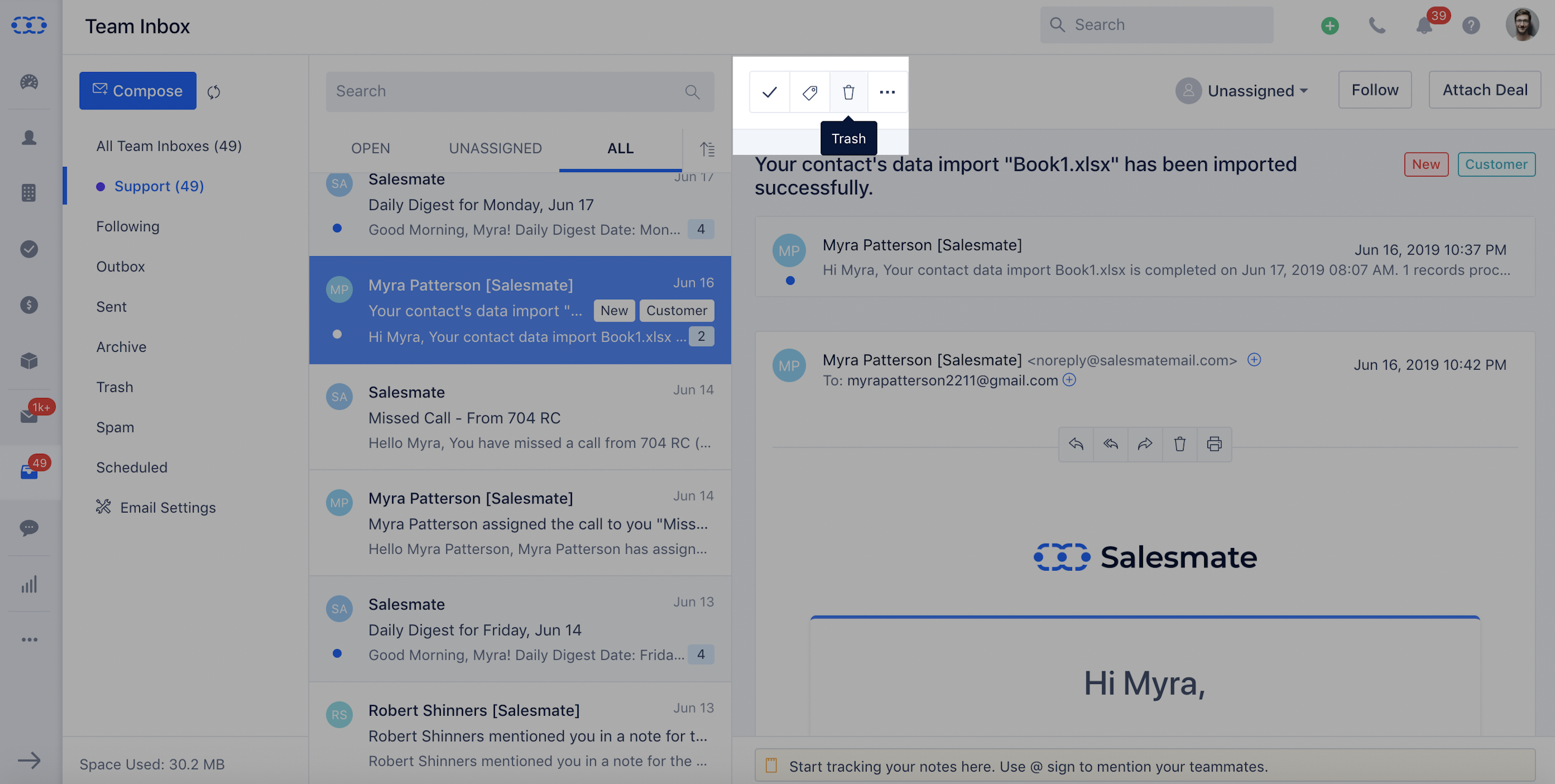
Task: Open the Trash folder in left panel
Action: point(115,388)
